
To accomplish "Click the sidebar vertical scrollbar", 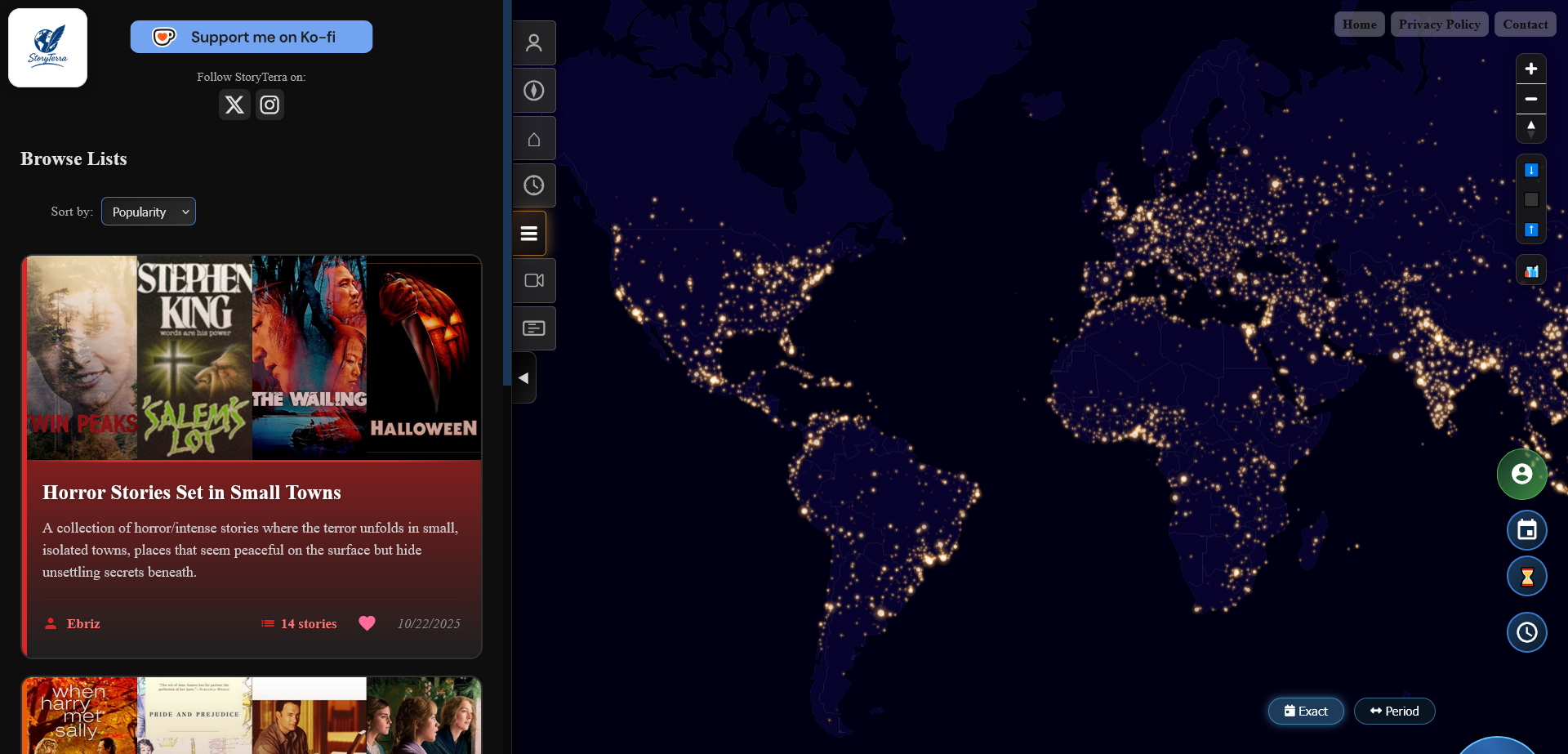I will coord(507,193).
